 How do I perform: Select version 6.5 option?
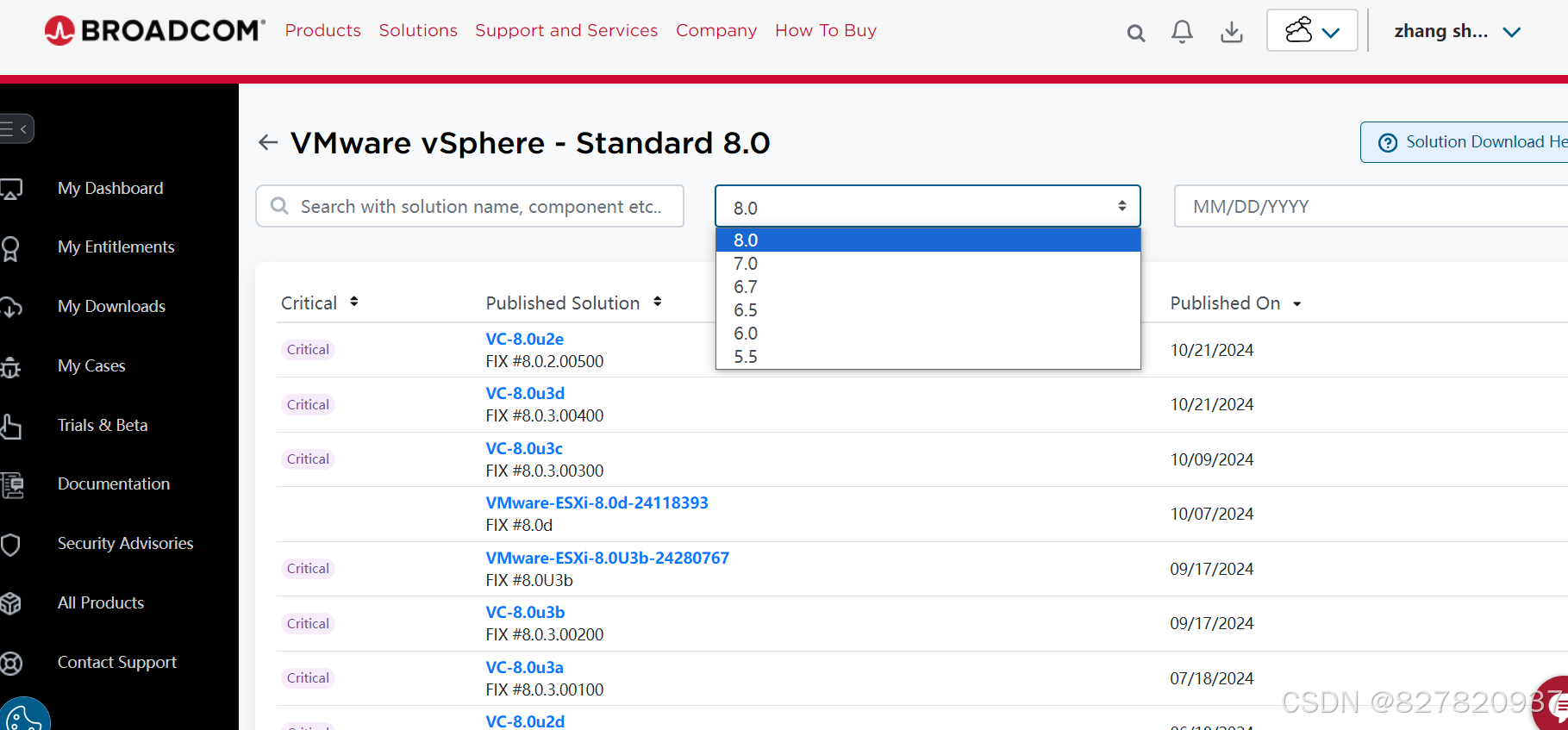(x=928, y=310)
